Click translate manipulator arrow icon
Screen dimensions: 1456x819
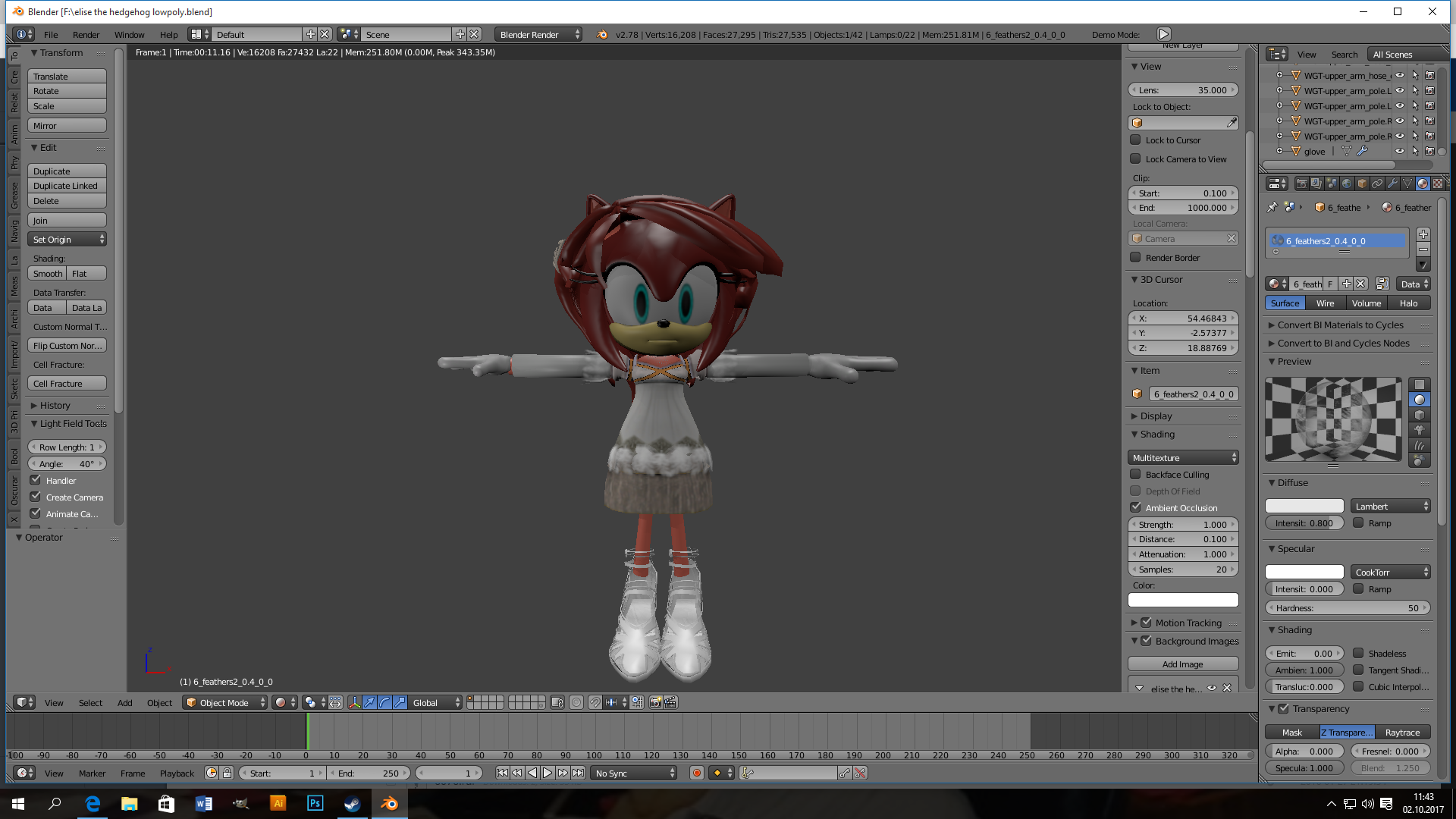tap(369, 702)
